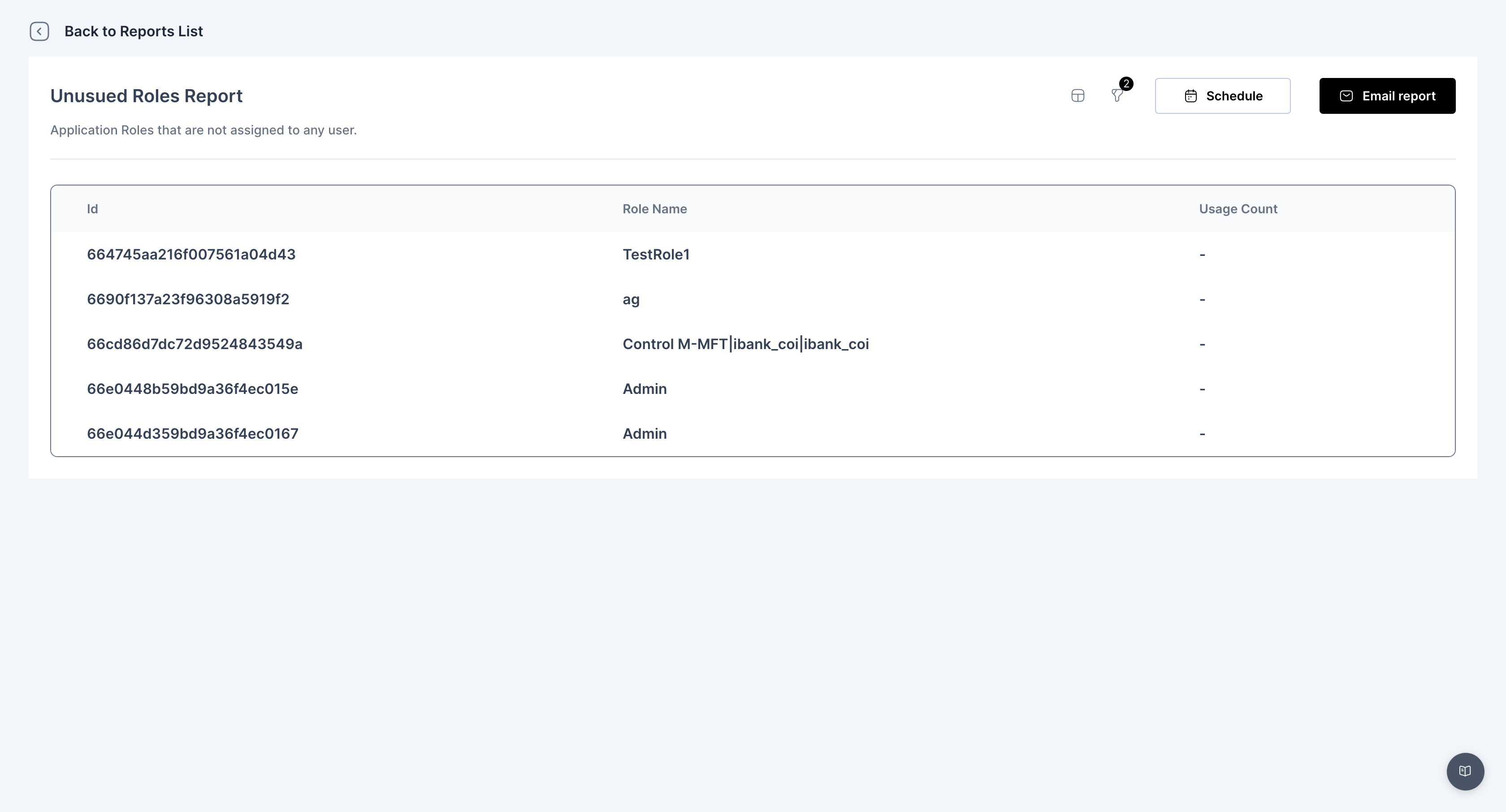Screen dimensions: 1506x812
Task: Open the filter funnel icon
Action: [x=1116, y=96]
